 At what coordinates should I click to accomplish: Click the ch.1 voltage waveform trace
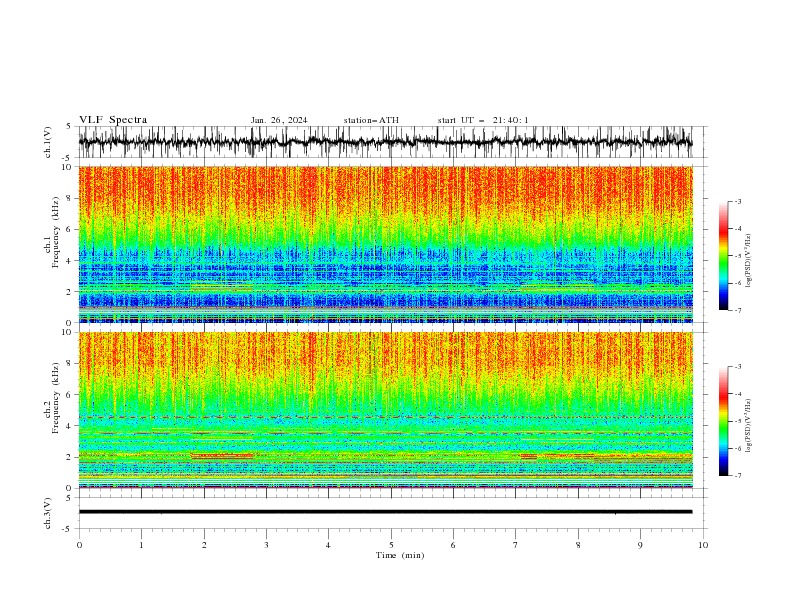click(x=385, y=142)
